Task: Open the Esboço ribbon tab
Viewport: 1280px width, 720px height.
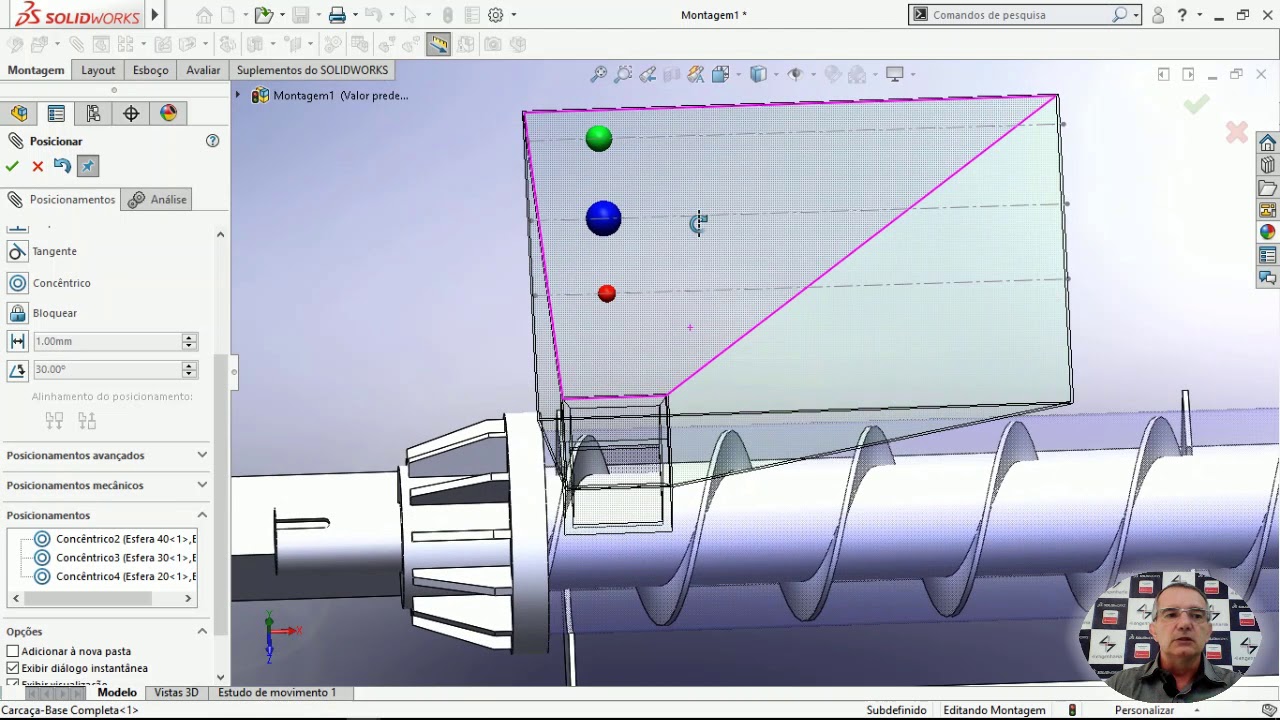Action: click(x=151, y=70)
